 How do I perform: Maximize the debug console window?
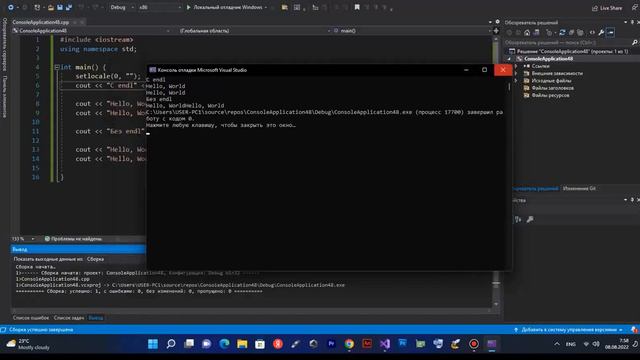(484, 70)
